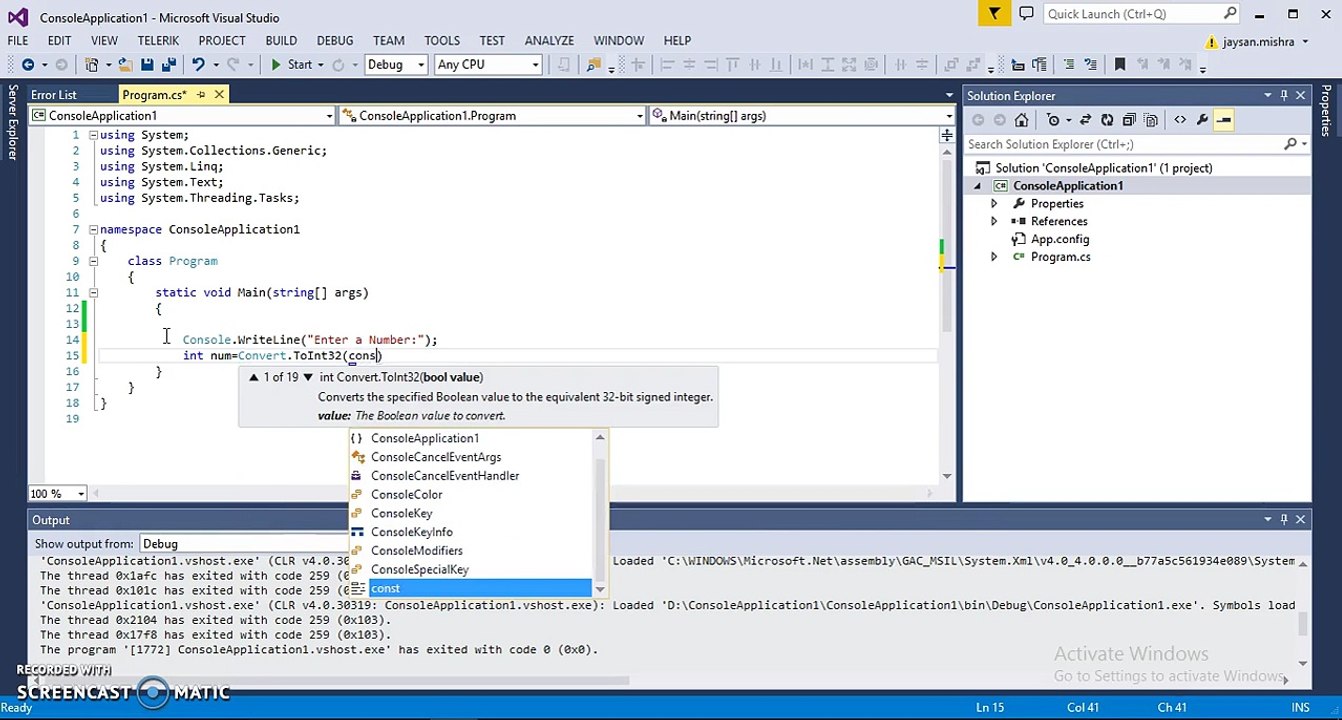The image size is (1342, 720).
Task: Open the EDIT menu
Action: pyautogui.click(x=59, y=41)
